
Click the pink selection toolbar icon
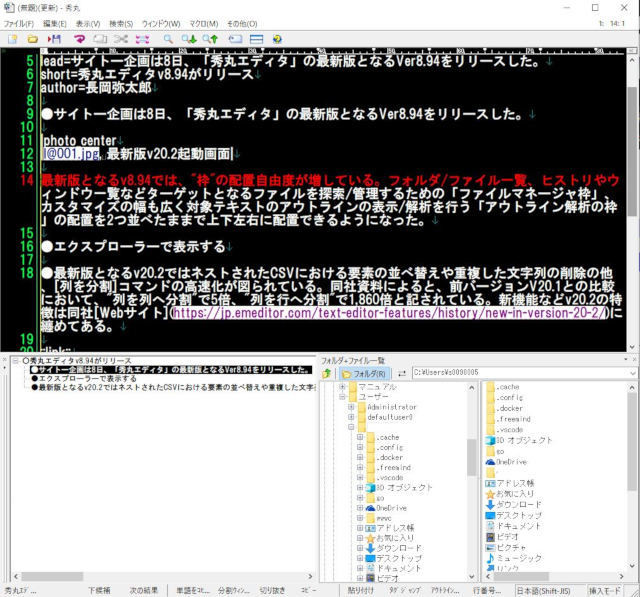pyautogui.click(x=142, y=39)
